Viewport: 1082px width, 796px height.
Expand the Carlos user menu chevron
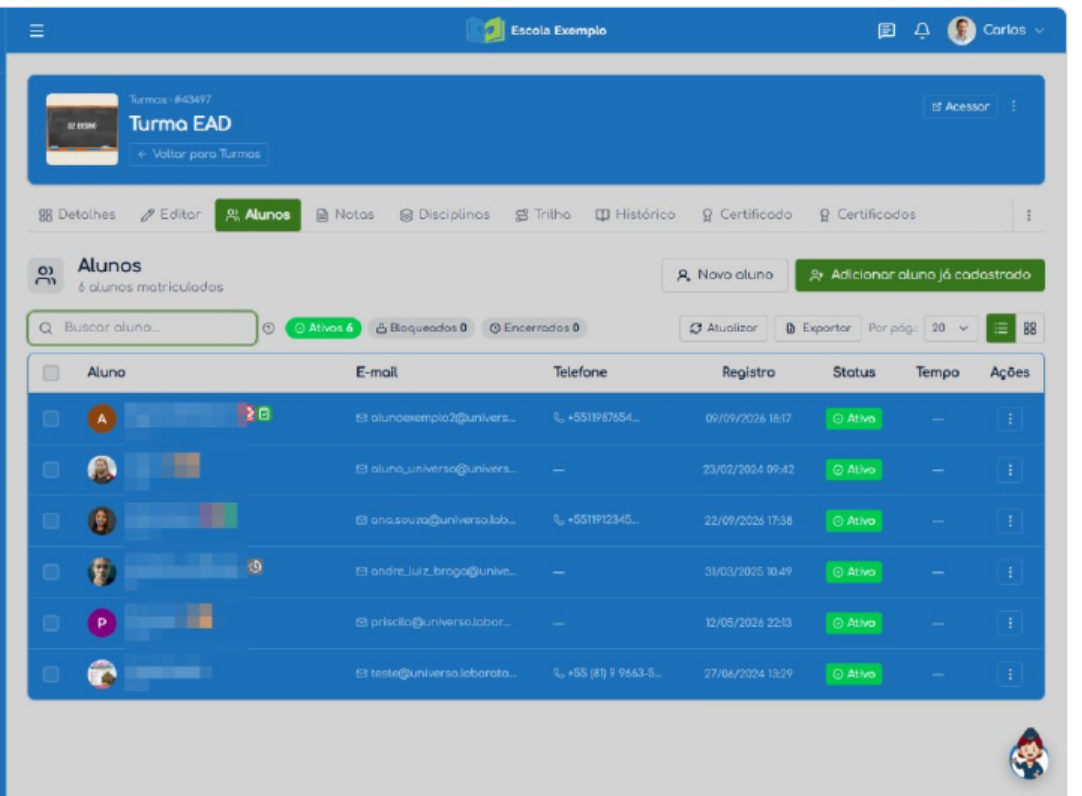[1039, 30]
